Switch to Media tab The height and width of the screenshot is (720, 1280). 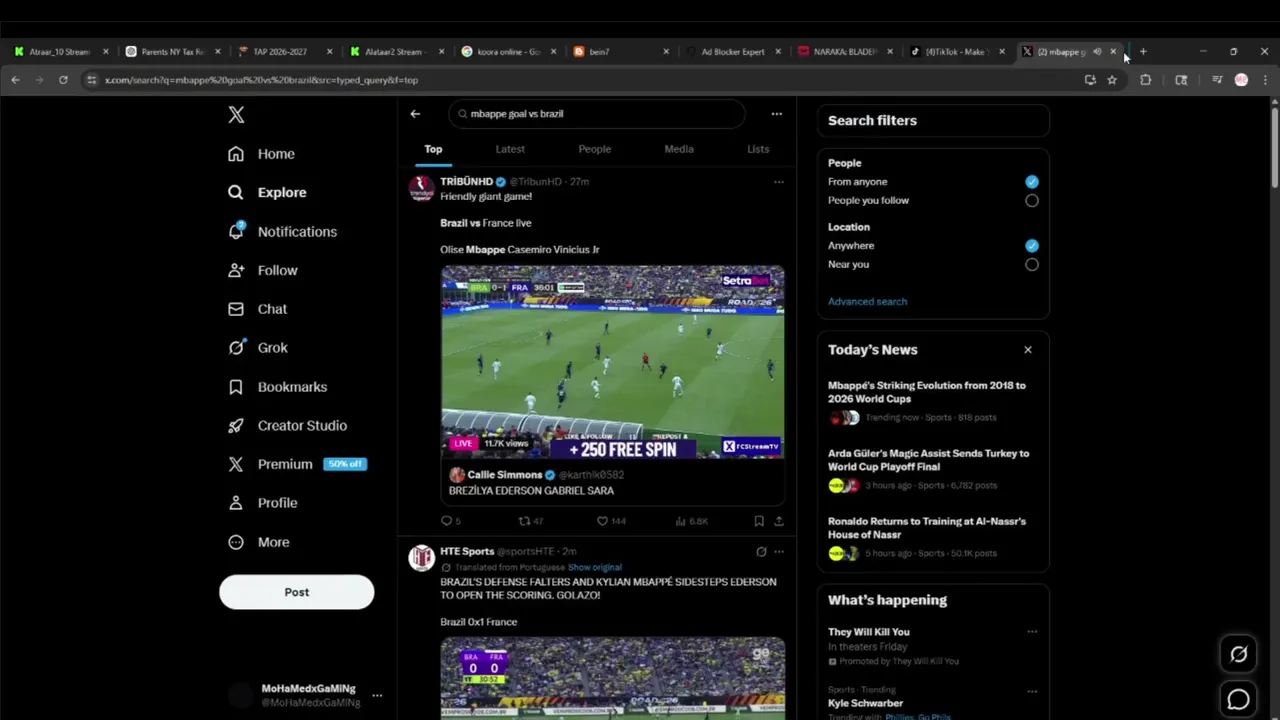click(x=679, y=149)
